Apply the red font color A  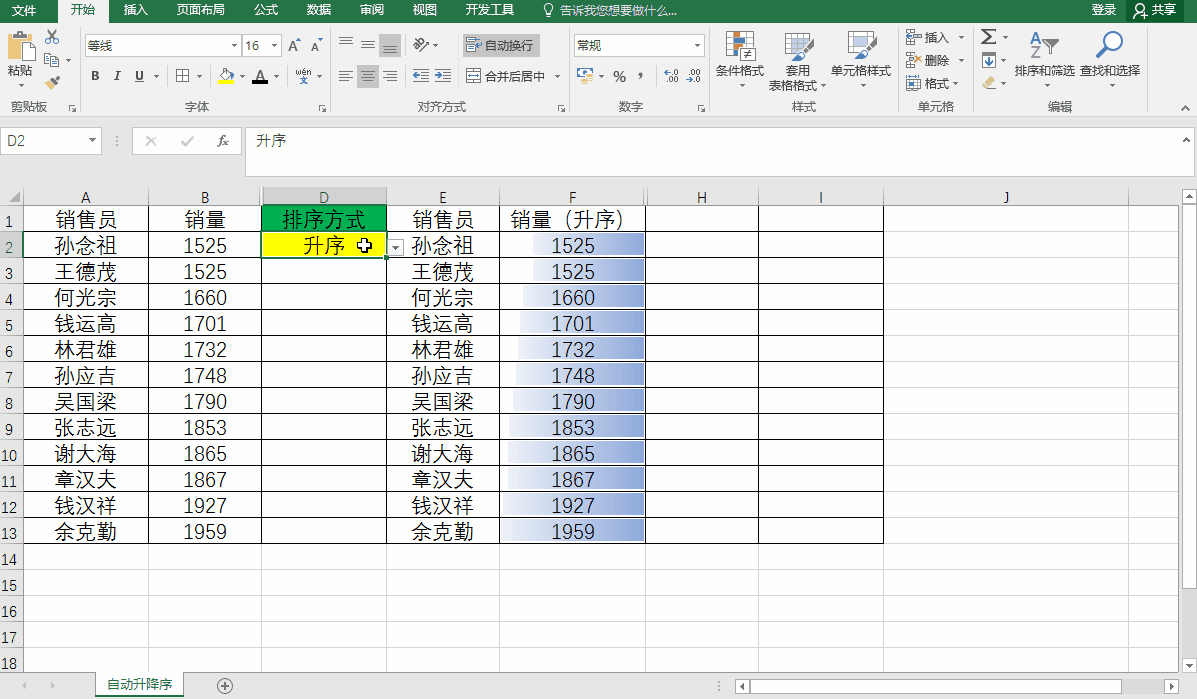pyautogui.click(x=260, y=76)
